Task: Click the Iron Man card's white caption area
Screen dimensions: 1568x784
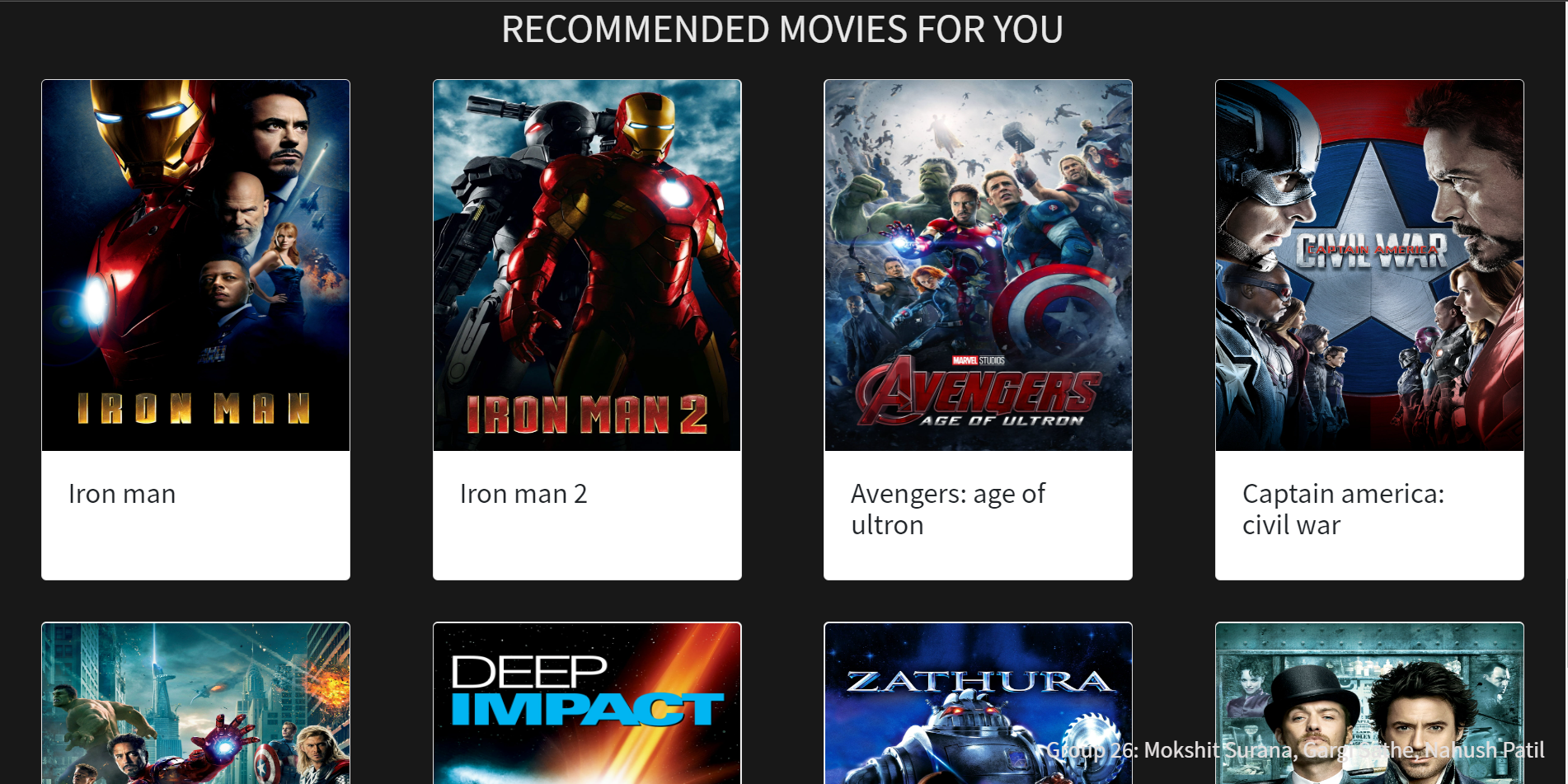Action: pos(195,515)
